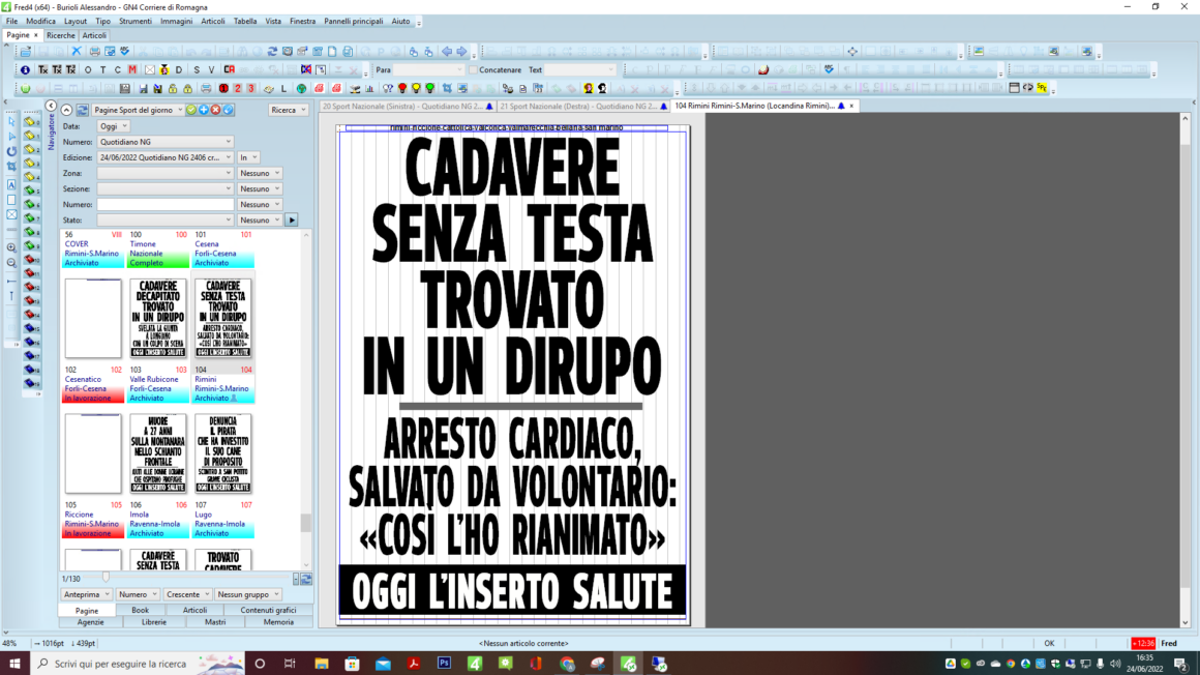Image resolution: width=1200 pixels, height=675 pixels.
Task: Click the blue info icon in toolbar
Action: 25,70
